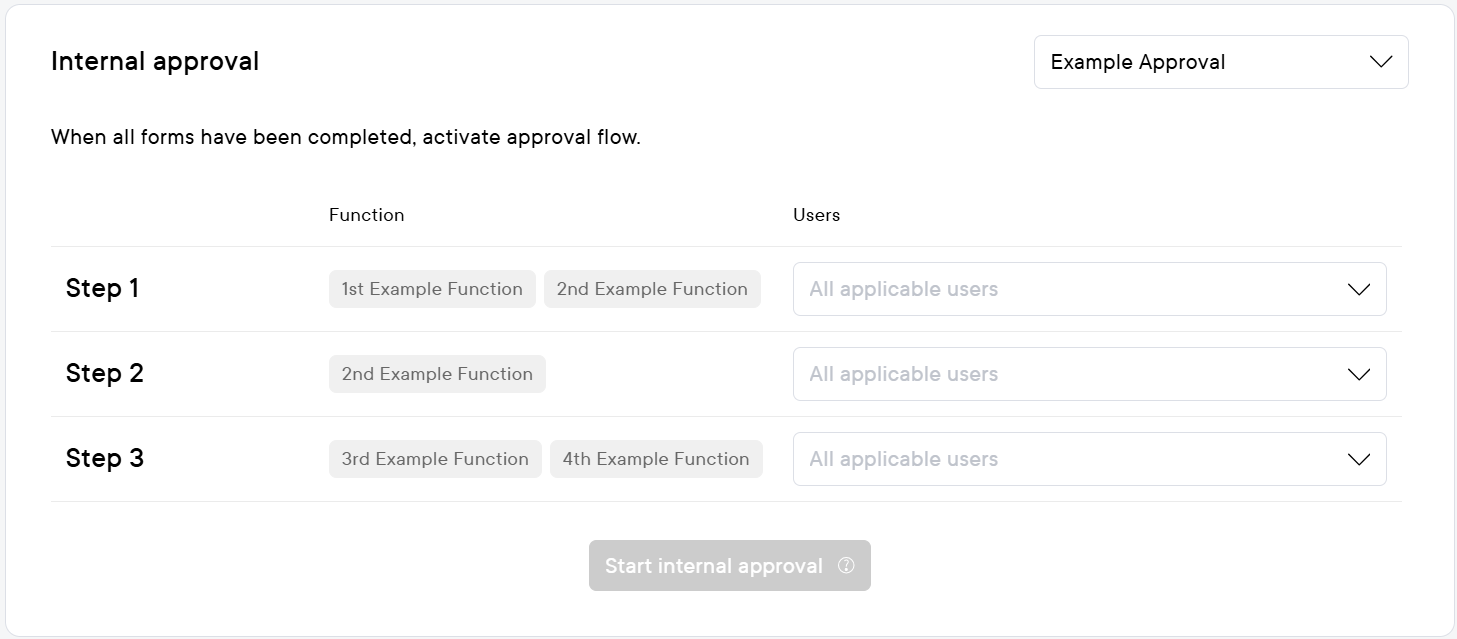The image size is (1457, 639).
Task: Click the info icon beside Start internal approval
Action: coord(846,565)
